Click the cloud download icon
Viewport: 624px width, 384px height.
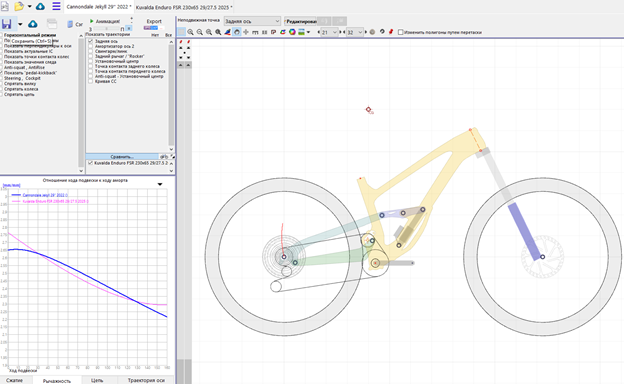pos(40,6)
